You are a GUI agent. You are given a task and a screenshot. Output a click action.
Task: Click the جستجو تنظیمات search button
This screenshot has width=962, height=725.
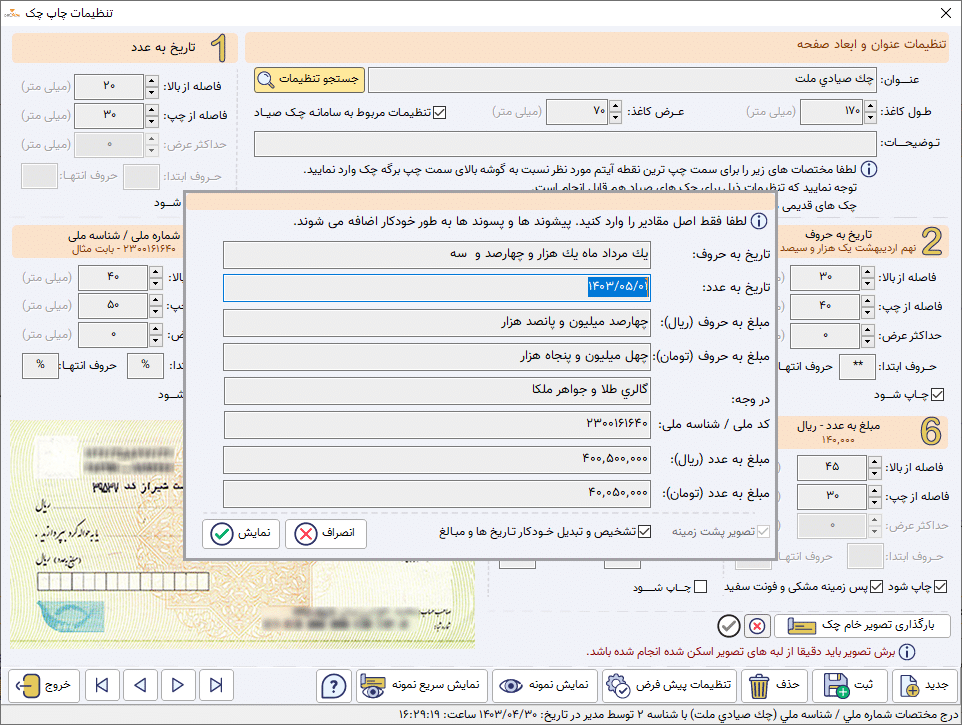pos(309,80)
